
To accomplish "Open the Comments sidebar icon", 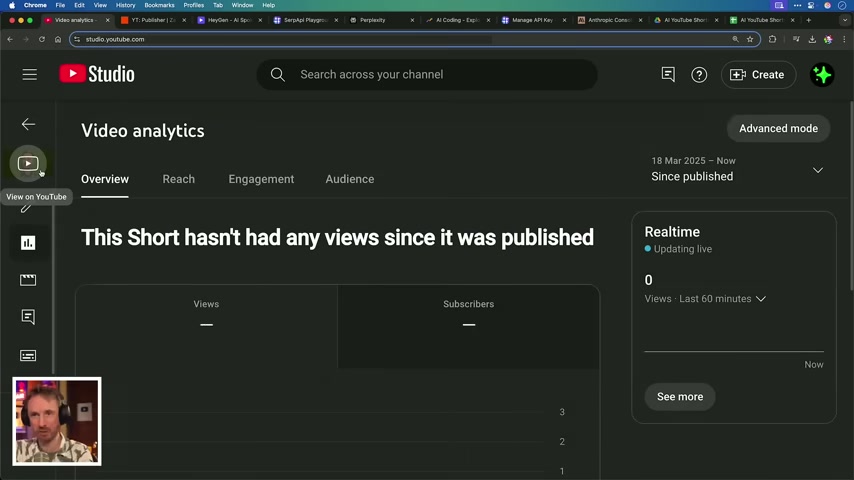I will click(x=28, y=317).
